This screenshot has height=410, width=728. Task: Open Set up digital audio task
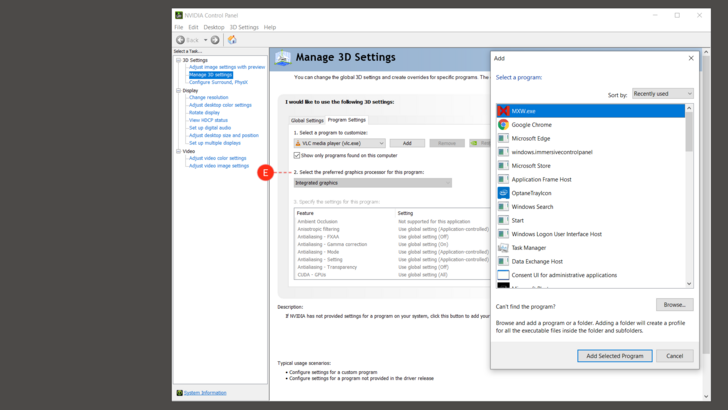click(210, 128)
